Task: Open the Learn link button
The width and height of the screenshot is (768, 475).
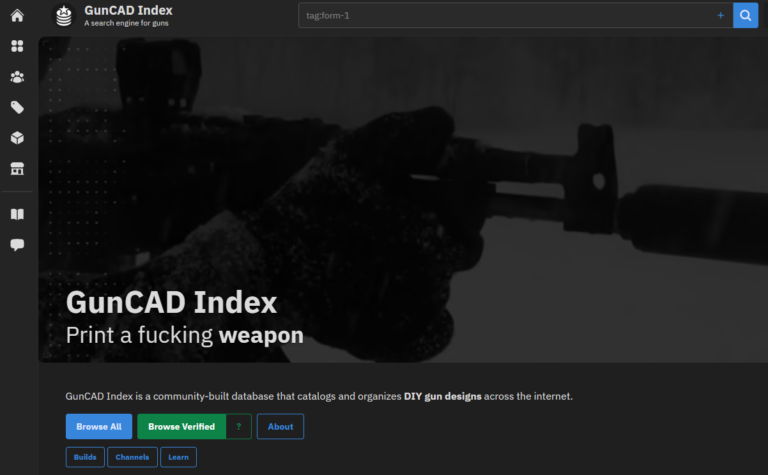Action: point(178,457)
